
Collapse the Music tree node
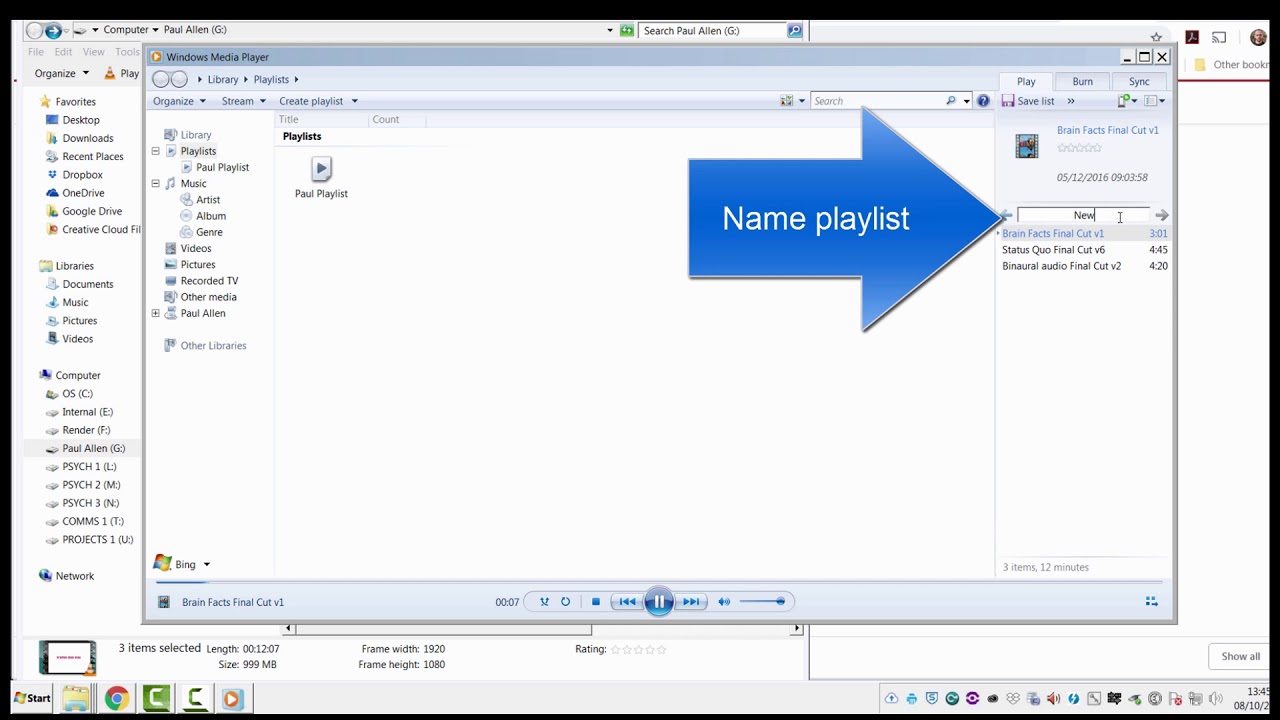point(156,184)
